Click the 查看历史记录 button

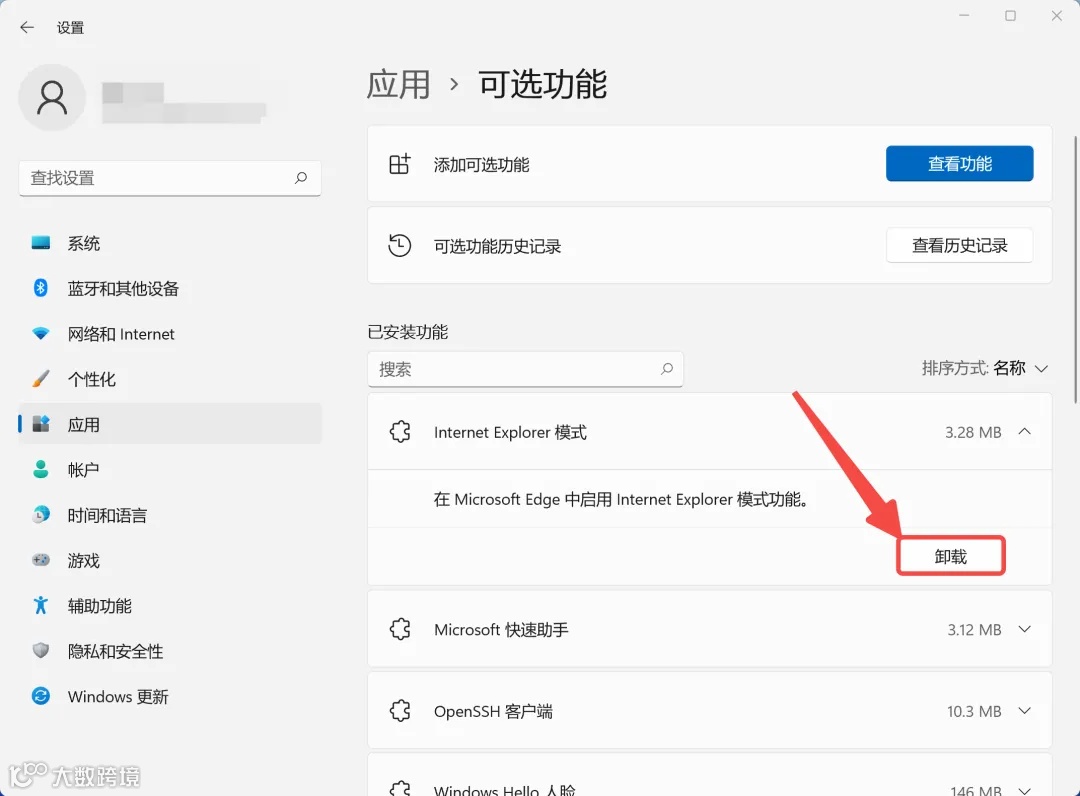coord(959,245)
